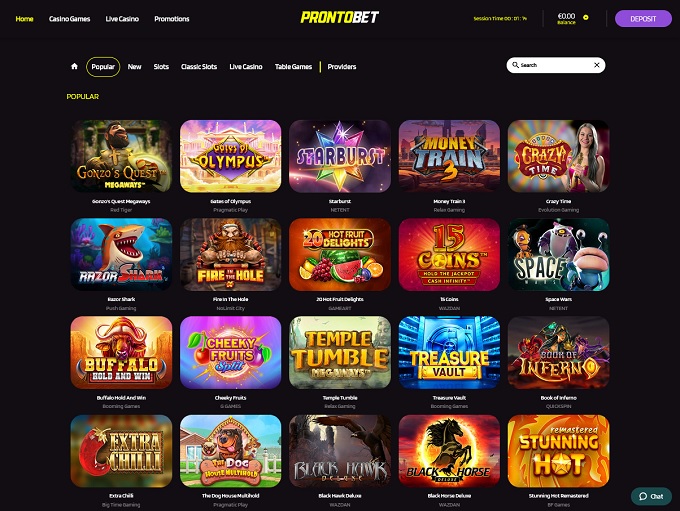Image resolution: width=680 pixels, height=511 pixels.
Task: Open the Crazy Time live game
Action: point(558,156)
